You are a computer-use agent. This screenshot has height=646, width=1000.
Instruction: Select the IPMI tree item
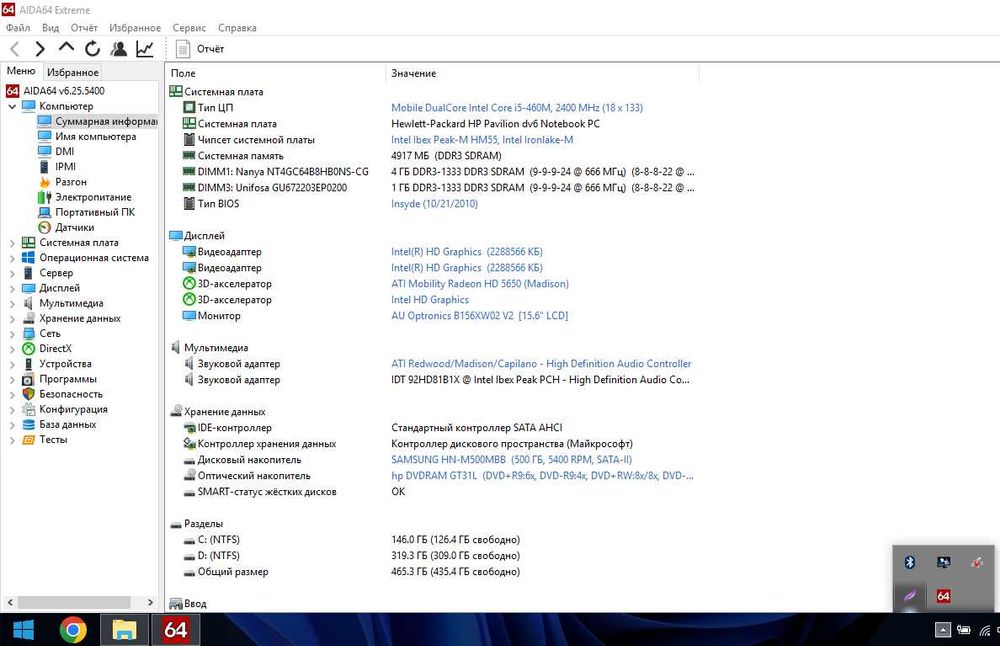click(x=65, y=166)
